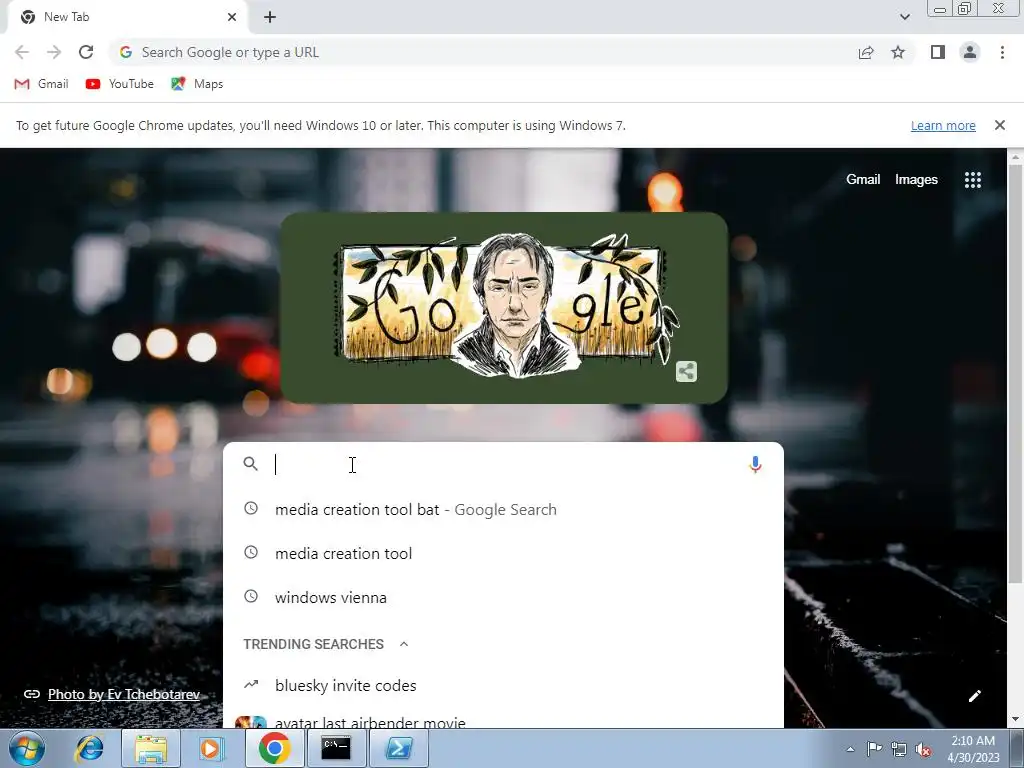
Task: Switch to PowerShell in taskbar
Action: click(399, 749)
